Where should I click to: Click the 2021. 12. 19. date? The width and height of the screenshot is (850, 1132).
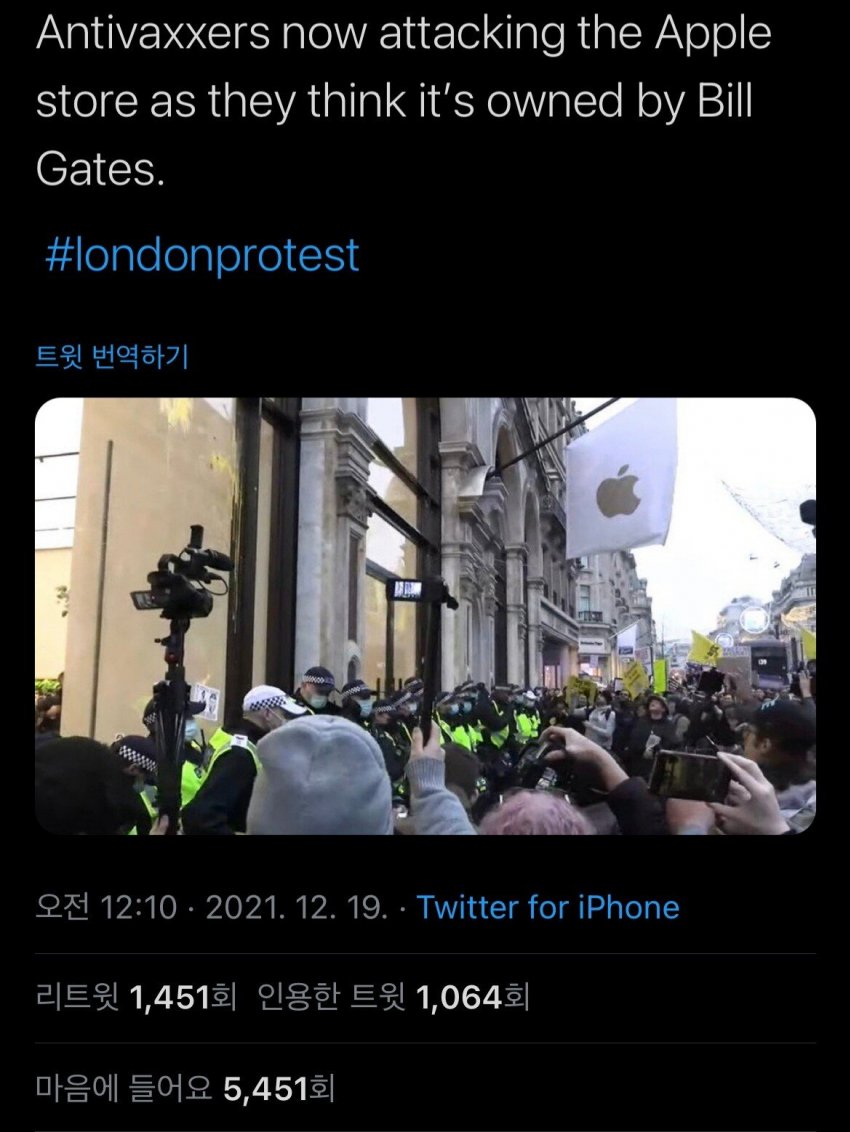[x=297, y=907]
